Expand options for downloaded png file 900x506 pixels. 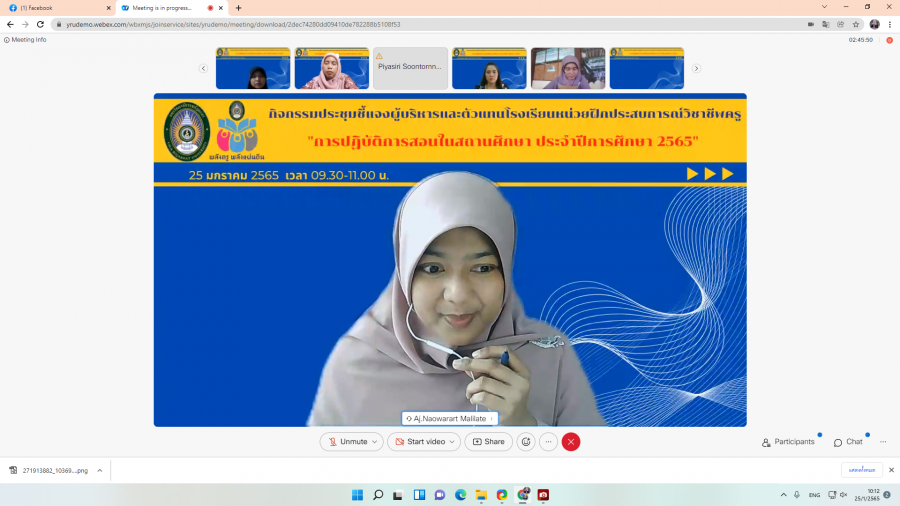(x=99, y=470)
